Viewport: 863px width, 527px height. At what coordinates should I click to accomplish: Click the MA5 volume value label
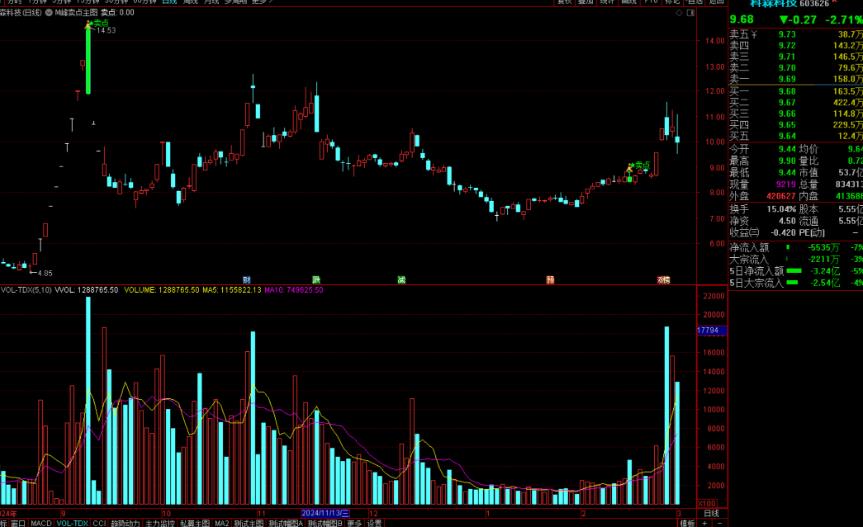232,290
